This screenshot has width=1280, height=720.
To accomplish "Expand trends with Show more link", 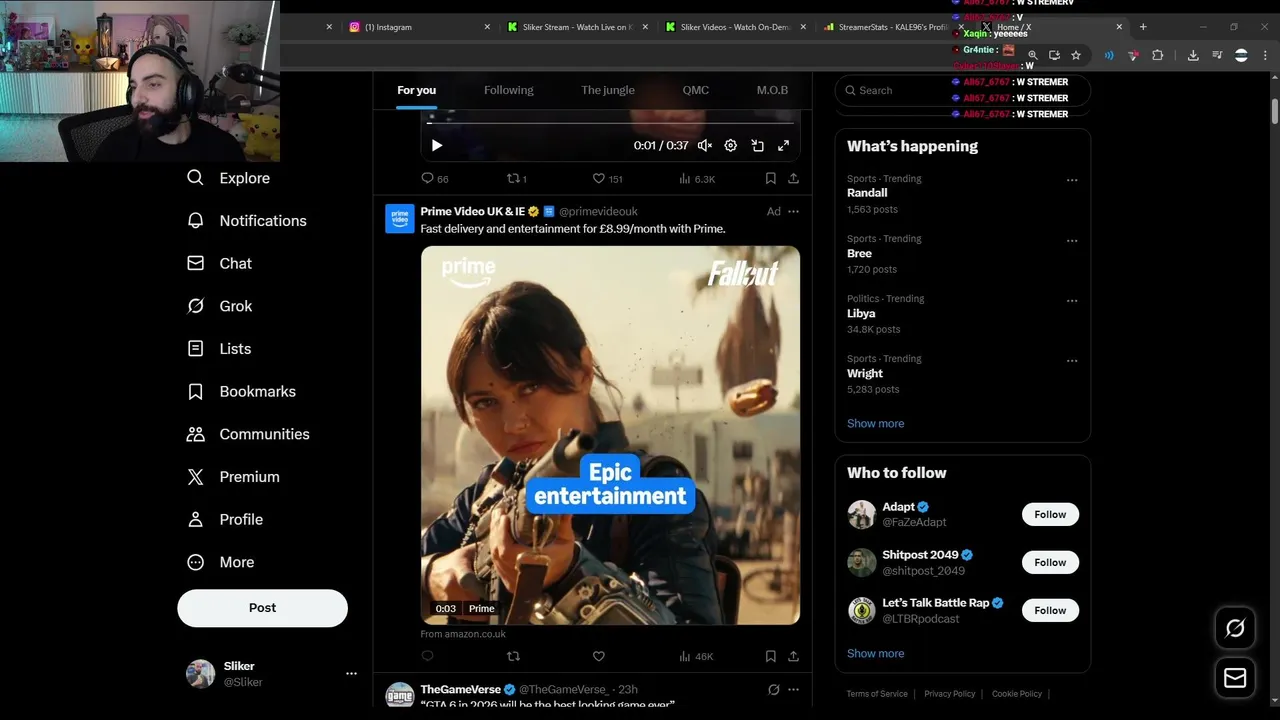I will (875, 424).
